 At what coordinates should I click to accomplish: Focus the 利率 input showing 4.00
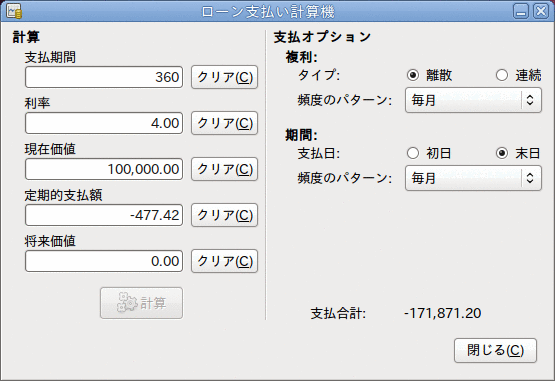pyautogui.click(x=104, y=123)
